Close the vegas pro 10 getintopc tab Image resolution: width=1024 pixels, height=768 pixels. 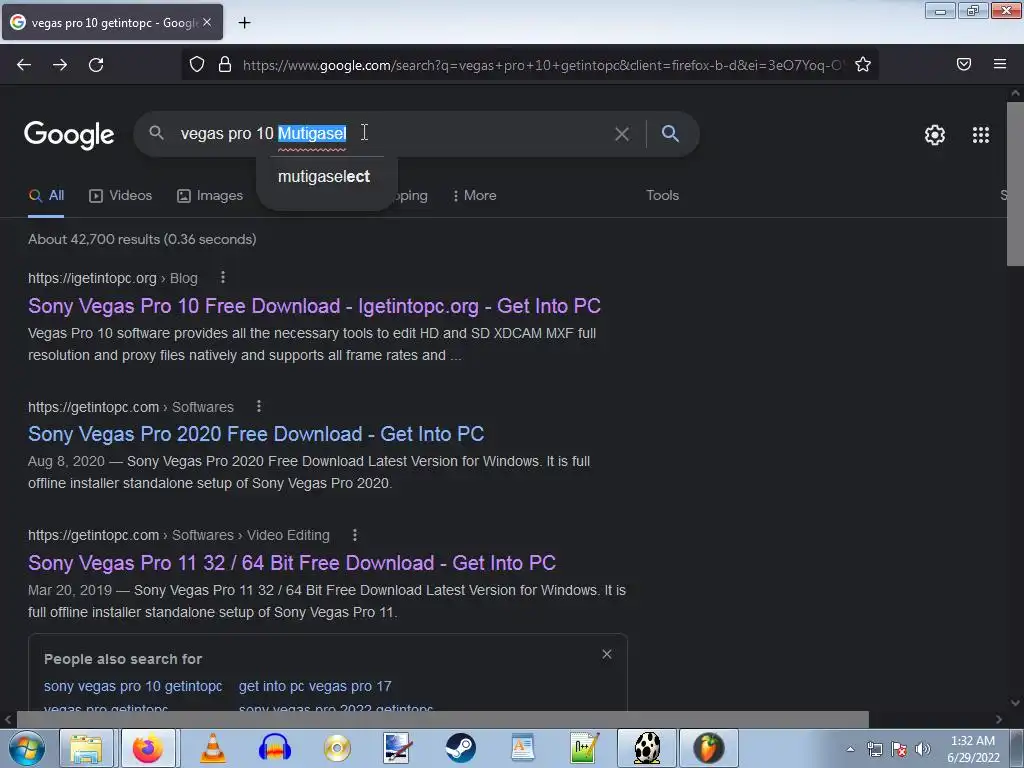[207, 22]
